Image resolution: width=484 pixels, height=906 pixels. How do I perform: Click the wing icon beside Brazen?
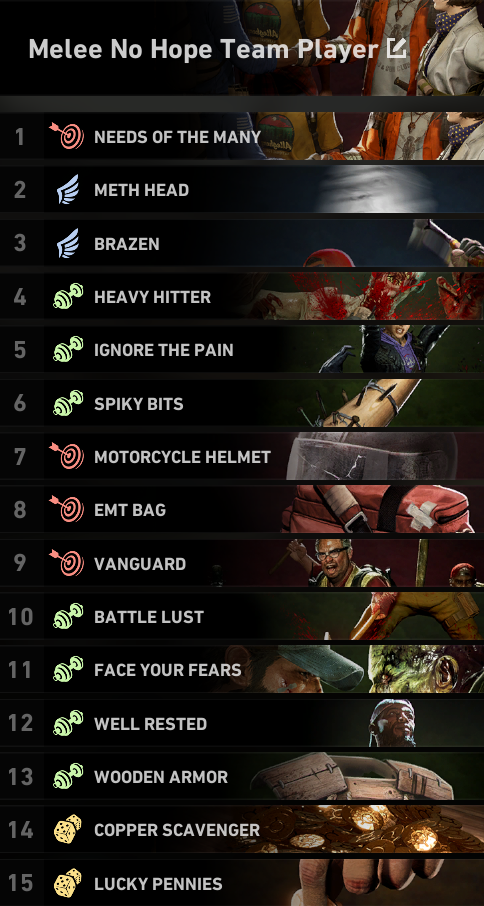(68, 243)
